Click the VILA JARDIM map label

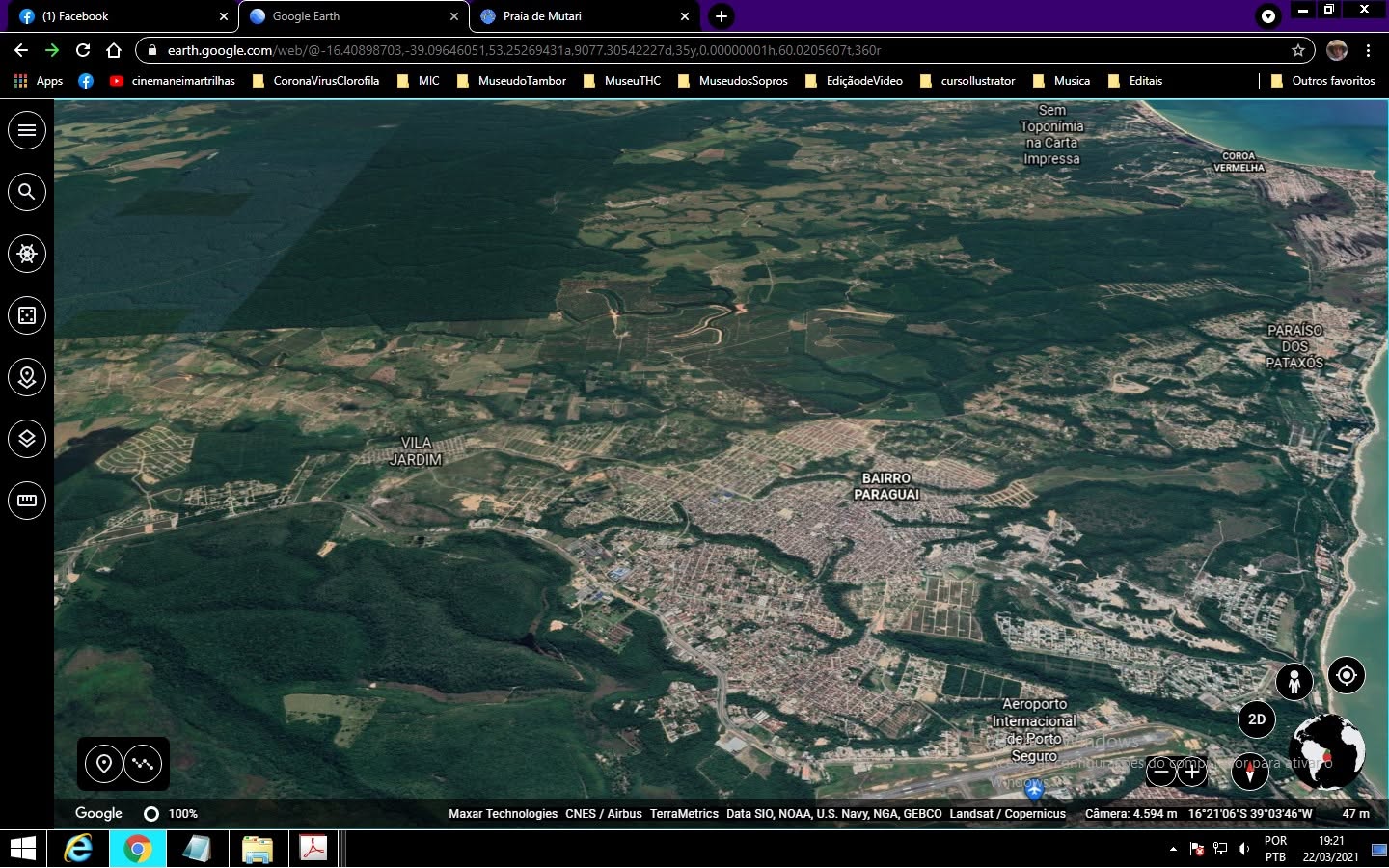click(x=416, y=451)
